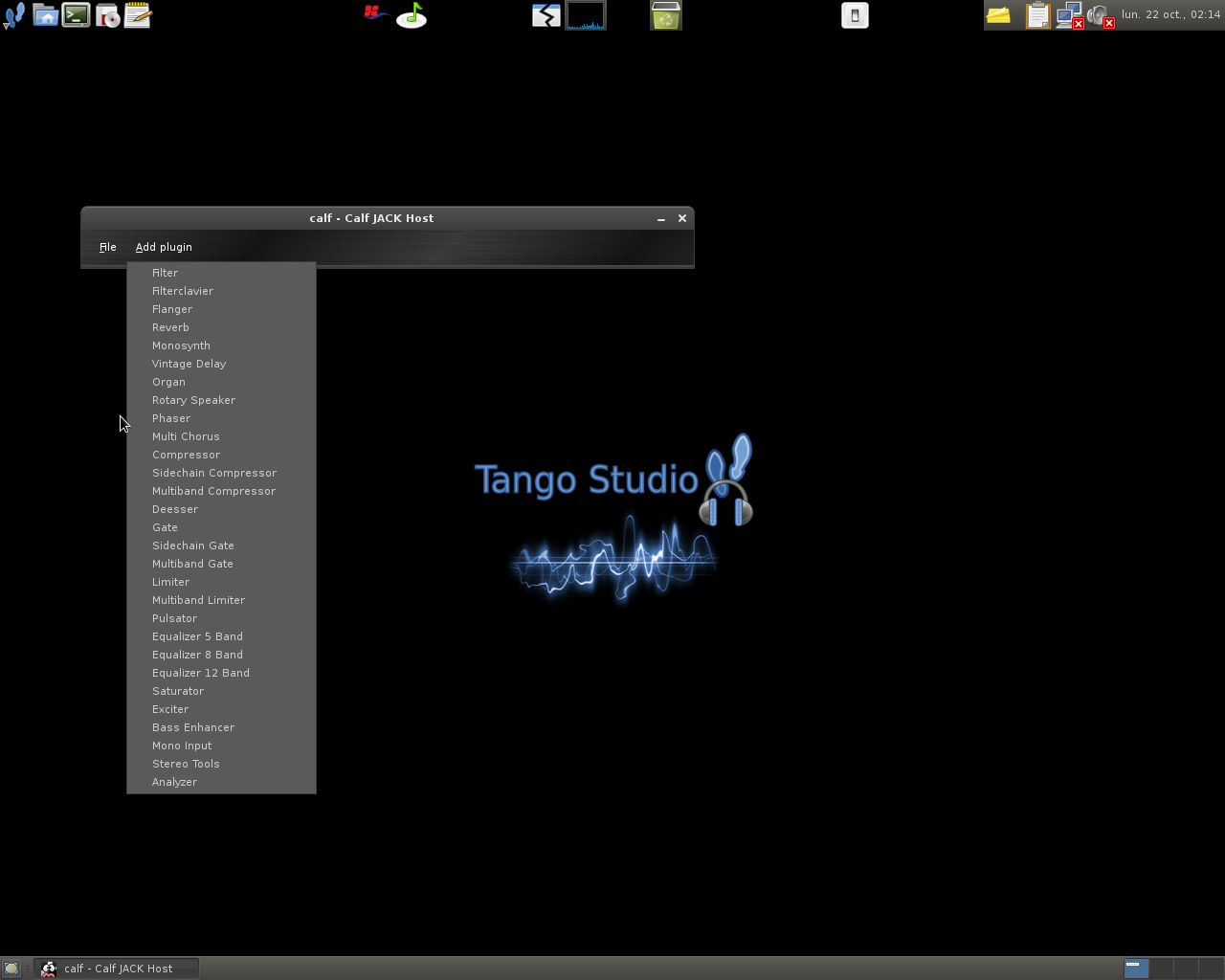This screenshot has width=1225, height=980.
Task: Add the Rotary Speaker plugin
Action: point(221,400)
